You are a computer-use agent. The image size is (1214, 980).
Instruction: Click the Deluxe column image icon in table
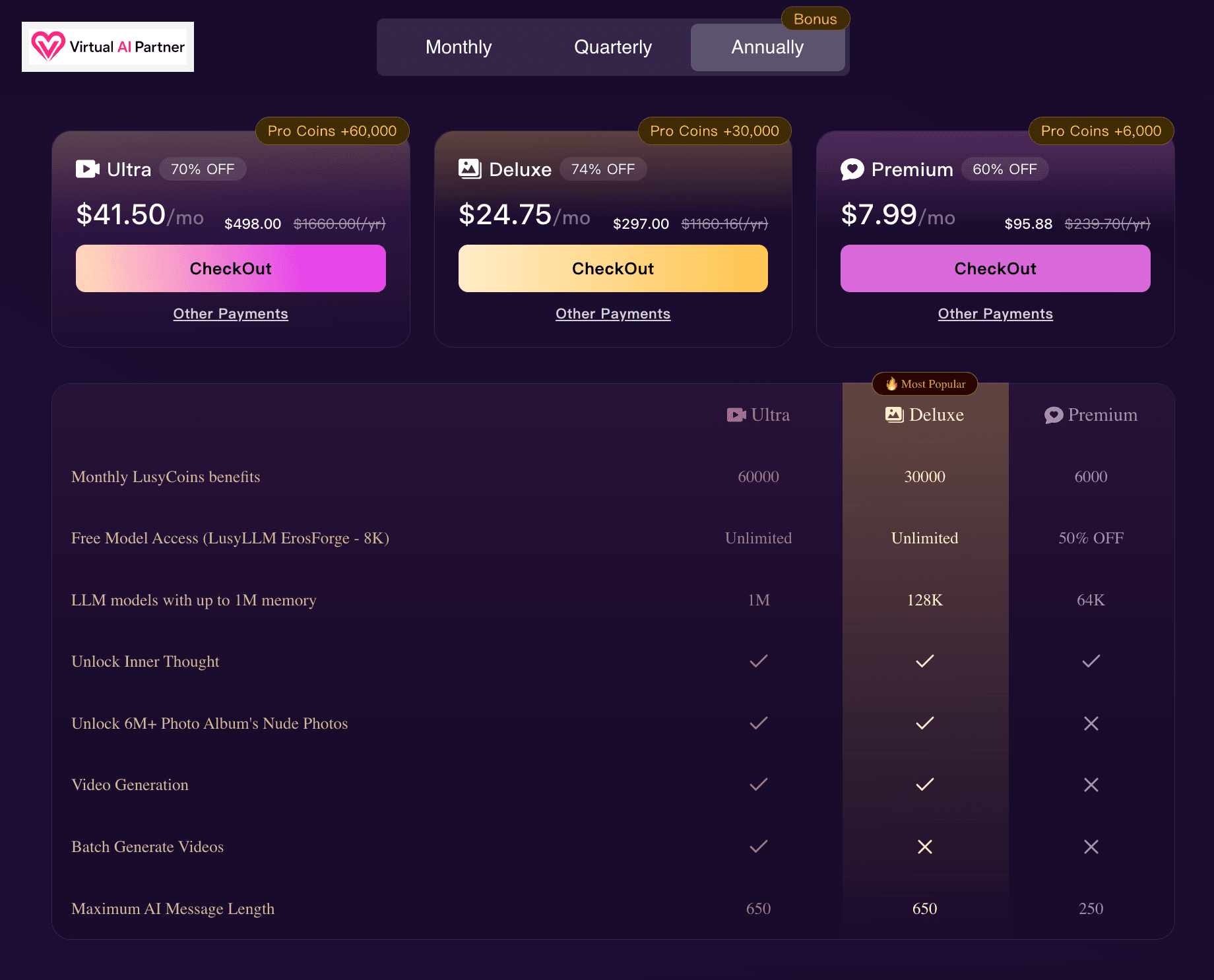[x=894, y=415]
